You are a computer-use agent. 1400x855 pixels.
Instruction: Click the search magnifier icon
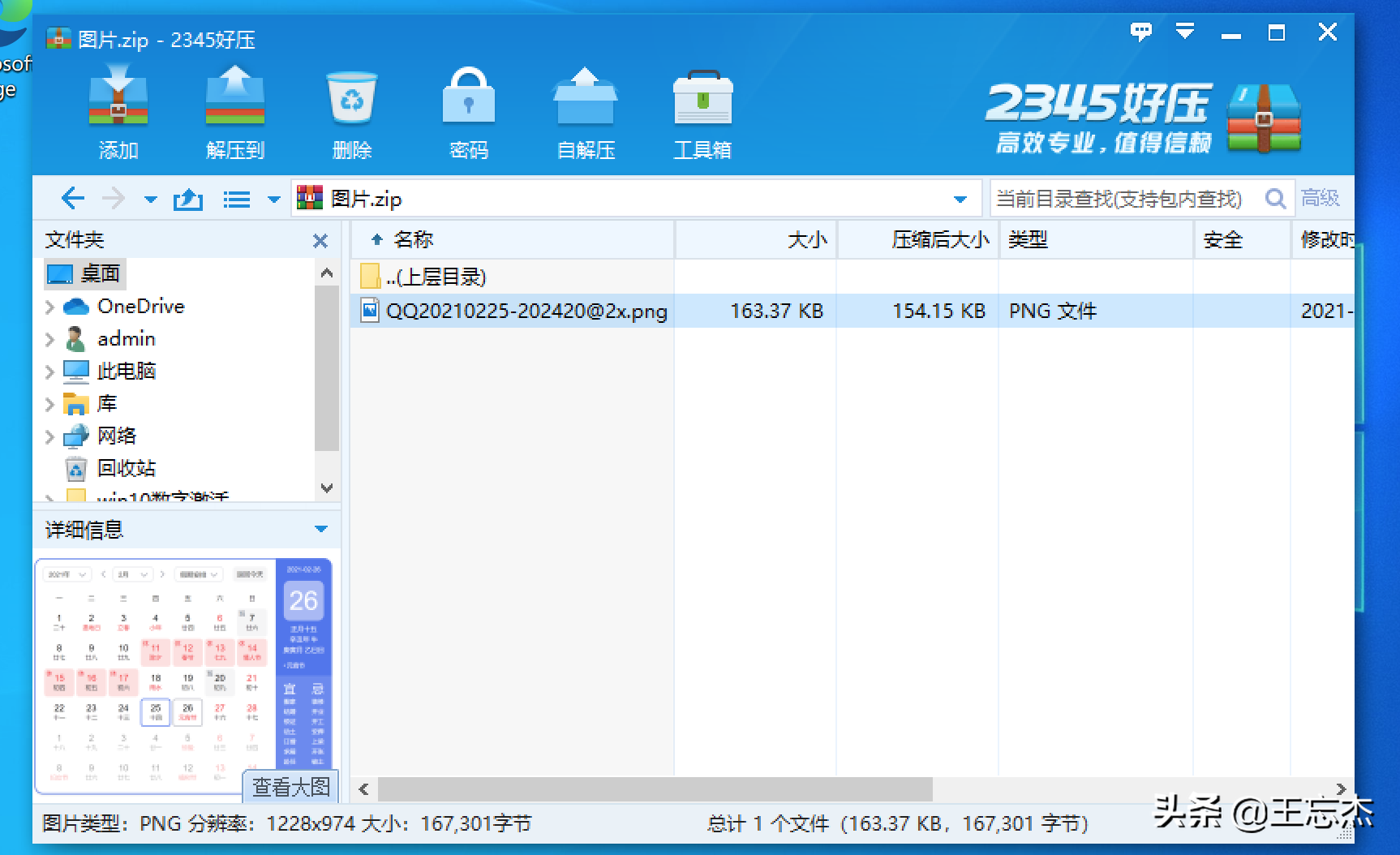pos(1275,199)
